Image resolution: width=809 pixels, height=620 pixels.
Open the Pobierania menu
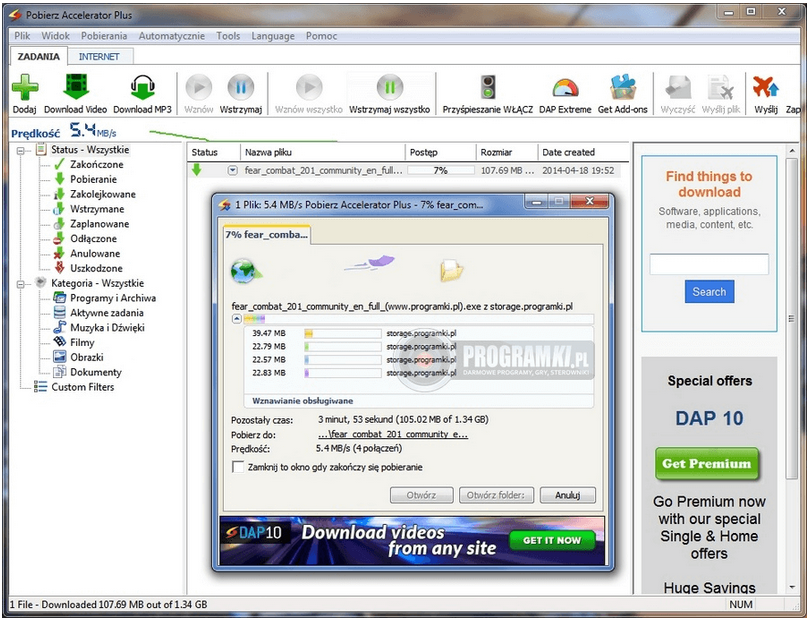104,36
